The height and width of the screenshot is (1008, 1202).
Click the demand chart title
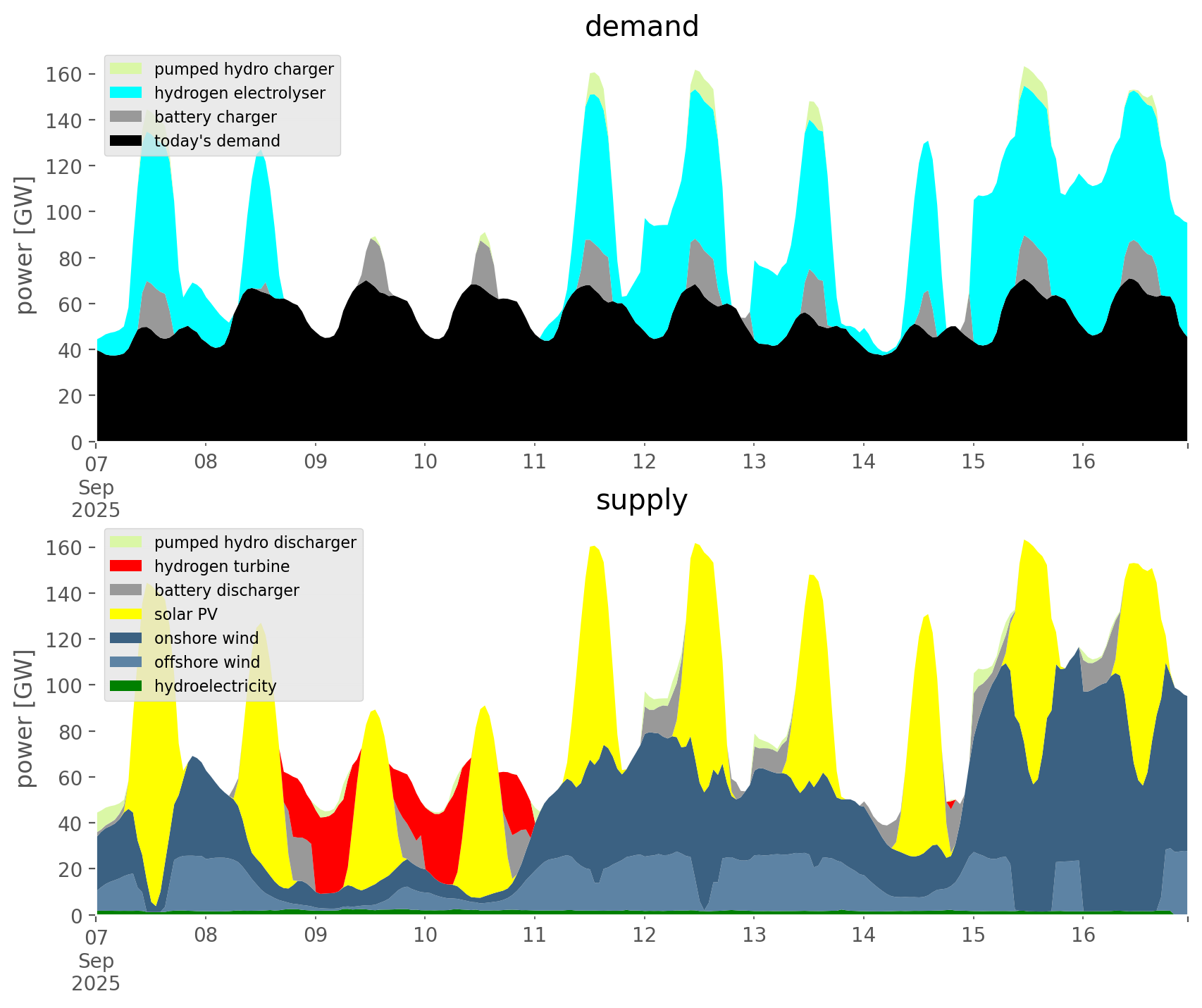641,27
